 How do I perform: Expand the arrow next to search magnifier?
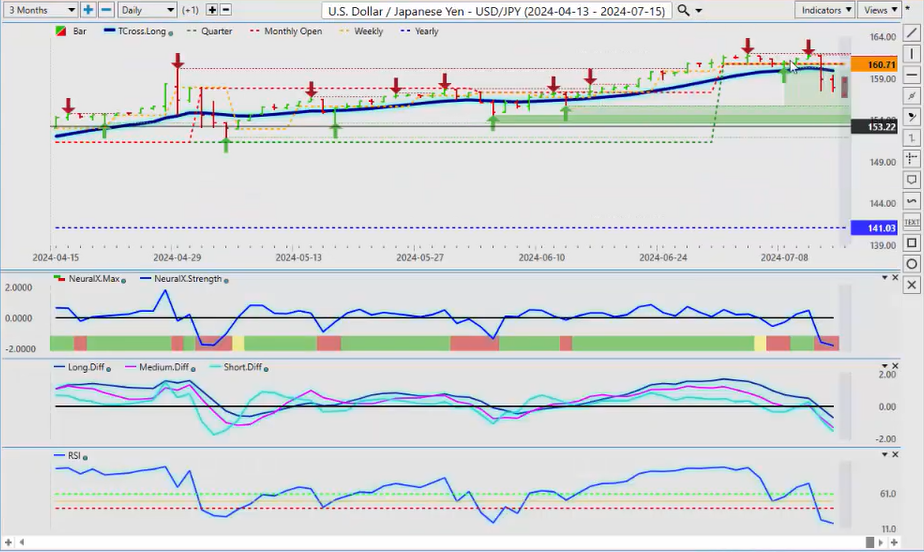[699, 11]
